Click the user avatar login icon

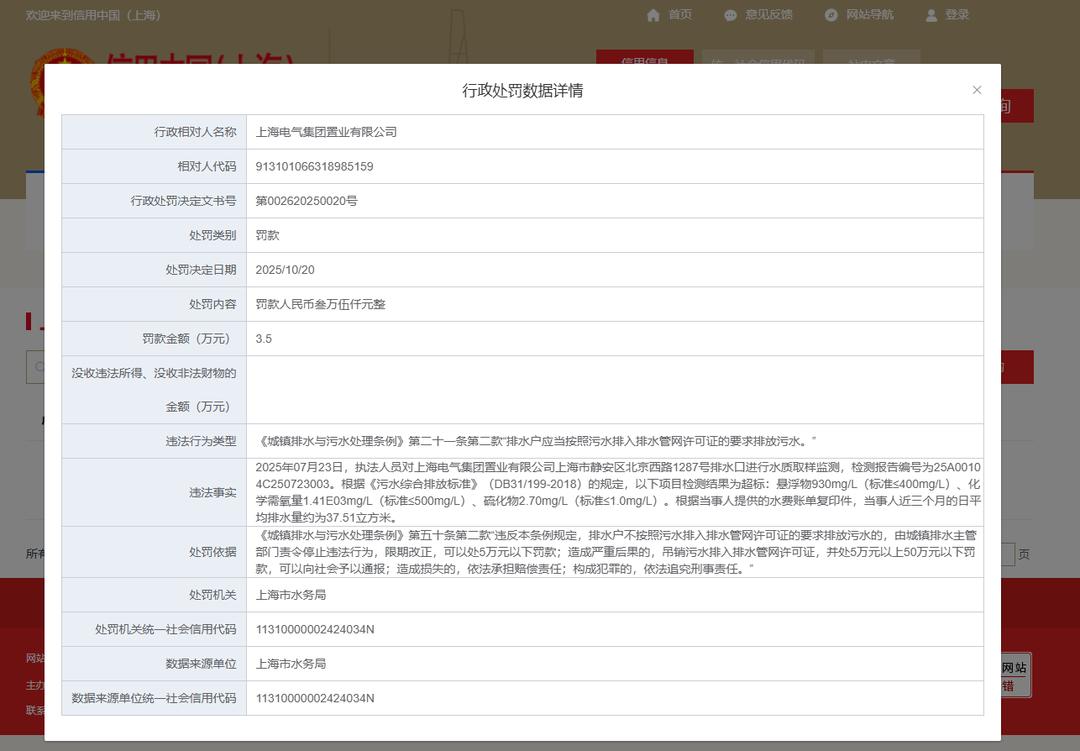click(x=931, y=15)
